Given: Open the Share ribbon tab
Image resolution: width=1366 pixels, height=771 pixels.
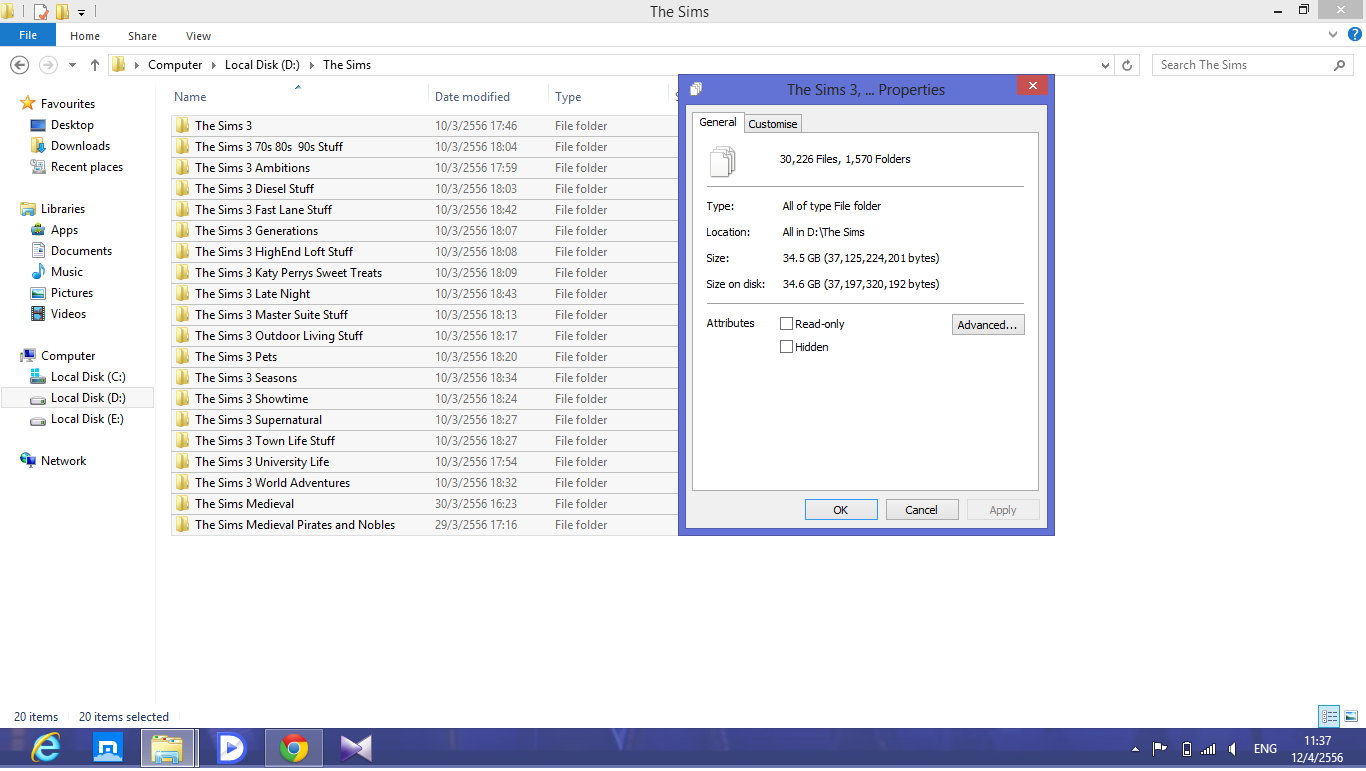Looking at the screenshot, I should [x=142, y=36].
